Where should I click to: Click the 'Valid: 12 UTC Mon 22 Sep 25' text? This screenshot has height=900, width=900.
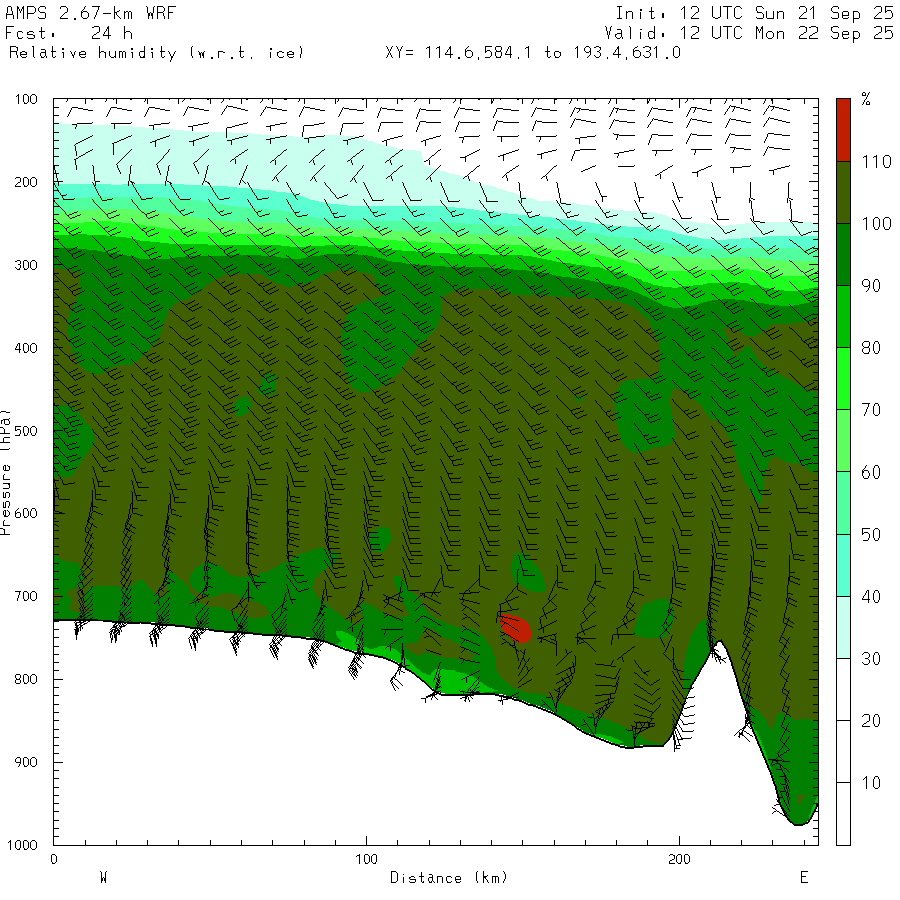tap(748, 33)
